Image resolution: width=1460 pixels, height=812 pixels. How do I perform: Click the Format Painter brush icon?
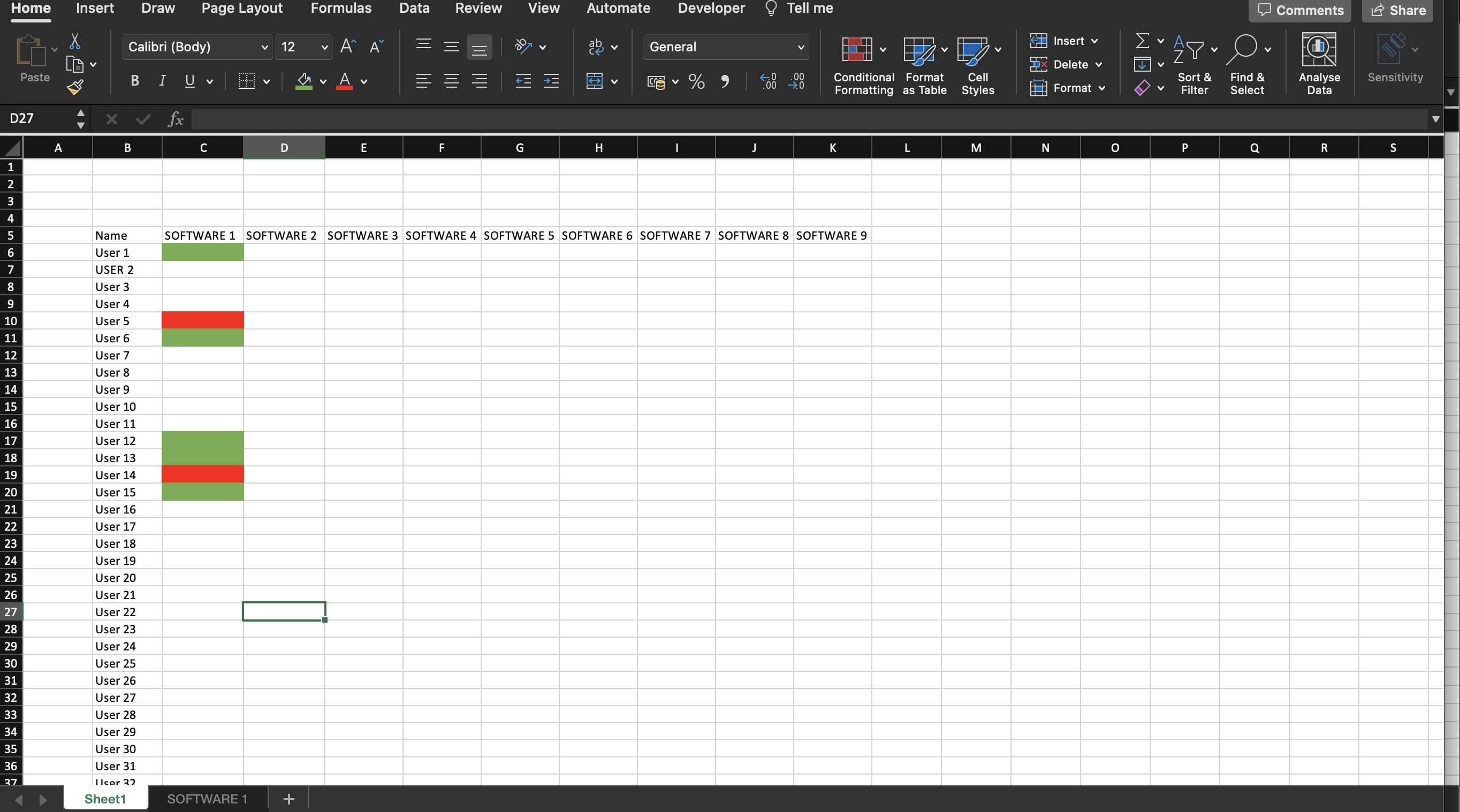click(75, 87)
